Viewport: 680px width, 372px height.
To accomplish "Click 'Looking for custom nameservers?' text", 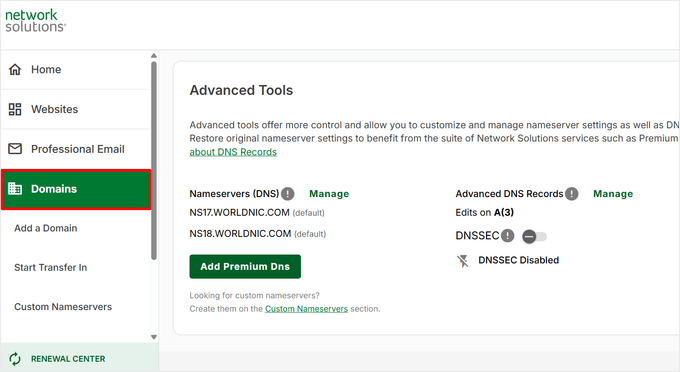I will click(x=254, y=295).
